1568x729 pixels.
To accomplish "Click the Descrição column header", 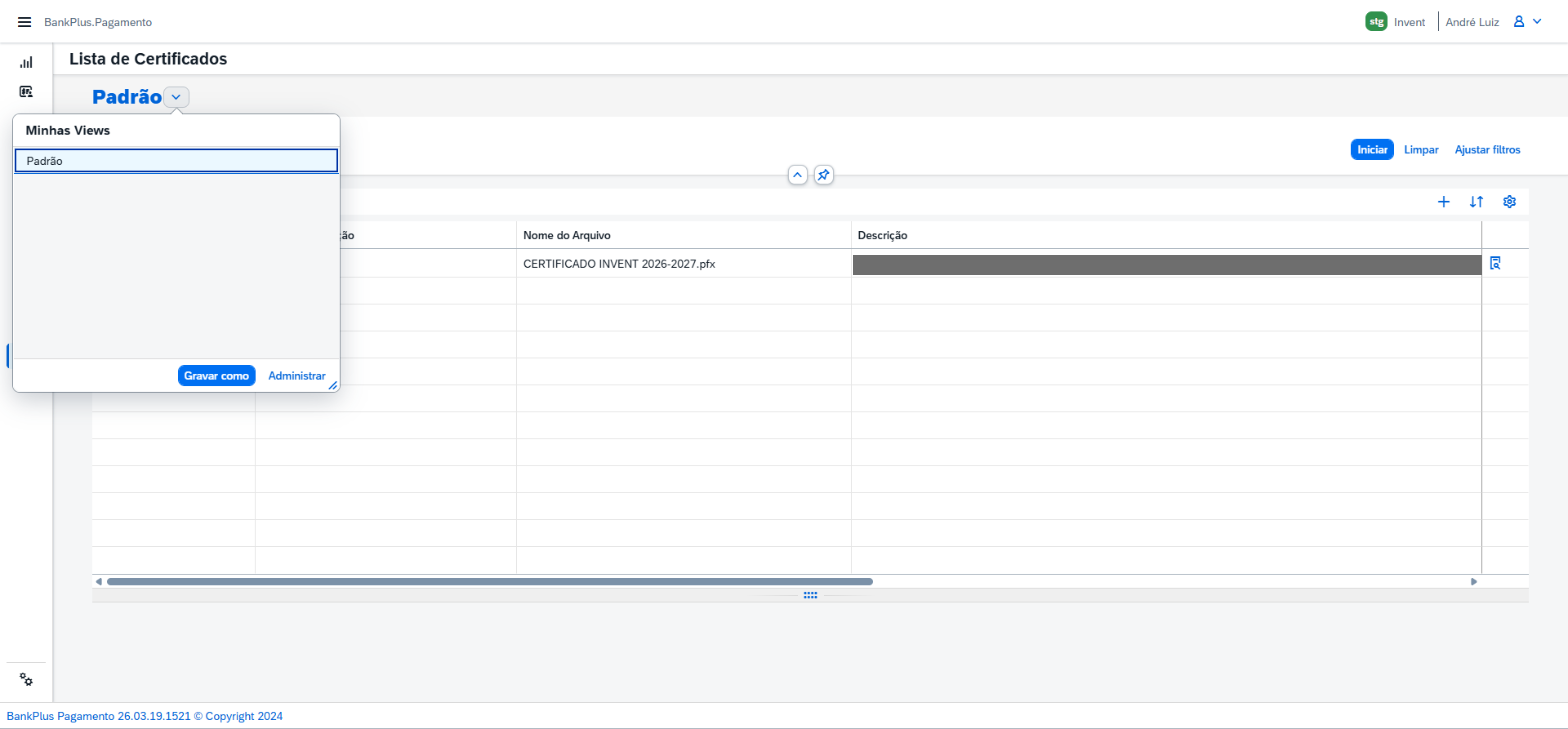I will [x=1166, y=235].
